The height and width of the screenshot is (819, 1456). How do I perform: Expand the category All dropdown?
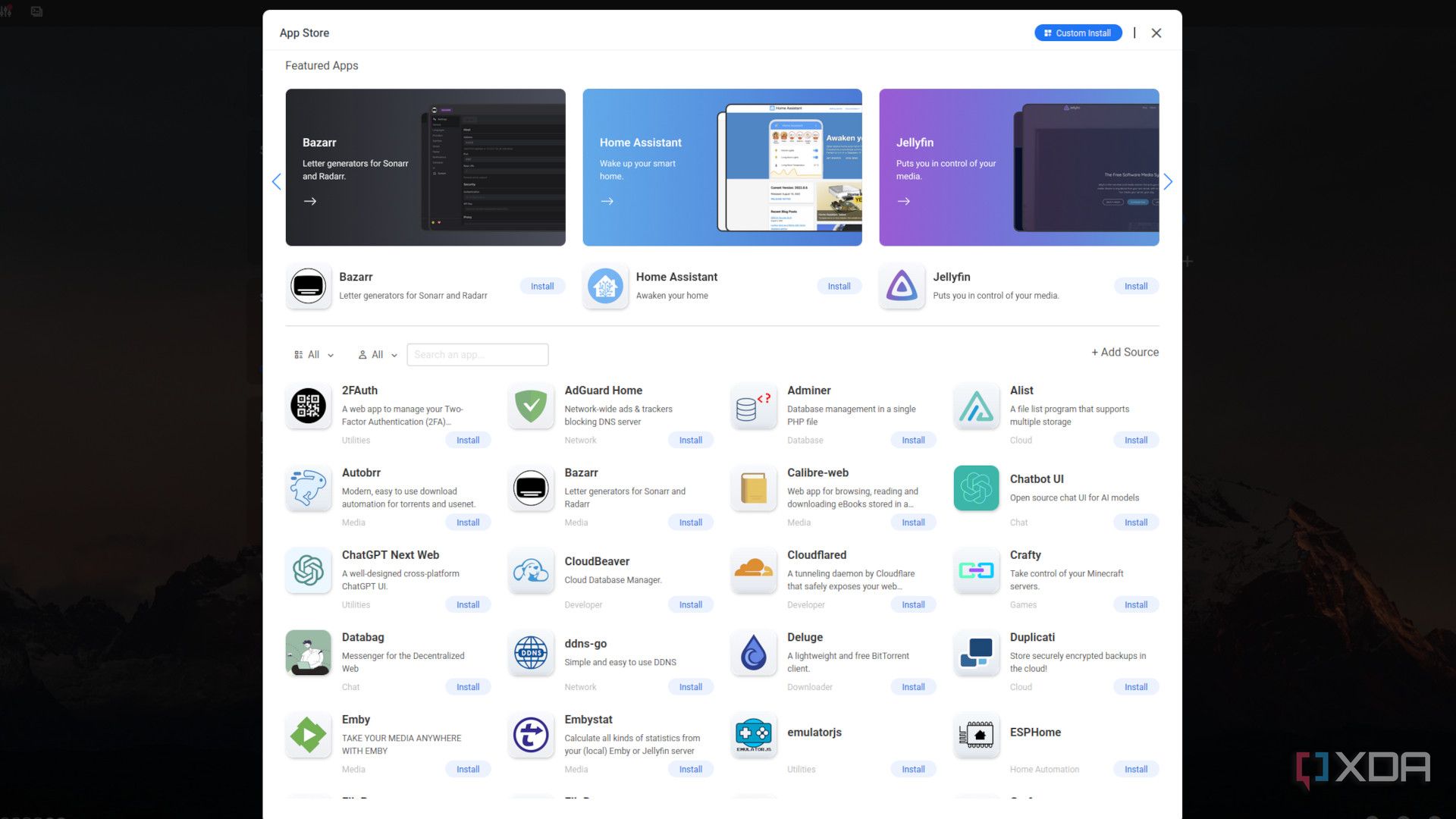click(x=314, y=355)
